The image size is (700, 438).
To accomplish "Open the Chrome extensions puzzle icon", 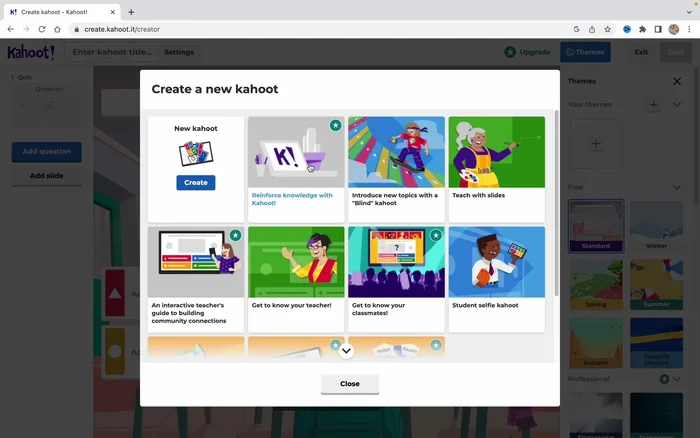I will click(642, 30).
